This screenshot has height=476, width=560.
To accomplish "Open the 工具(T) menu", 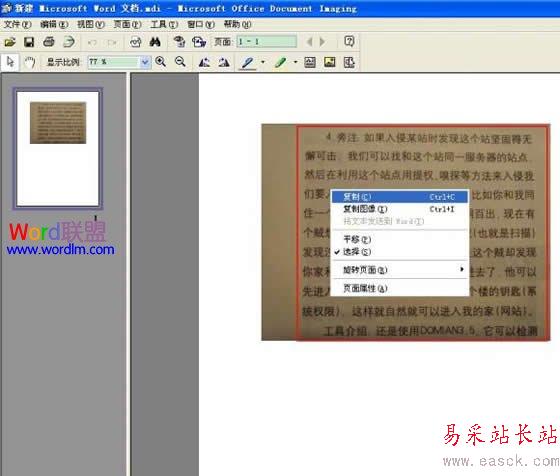I will pyautogui.click(x=164, y=24).
